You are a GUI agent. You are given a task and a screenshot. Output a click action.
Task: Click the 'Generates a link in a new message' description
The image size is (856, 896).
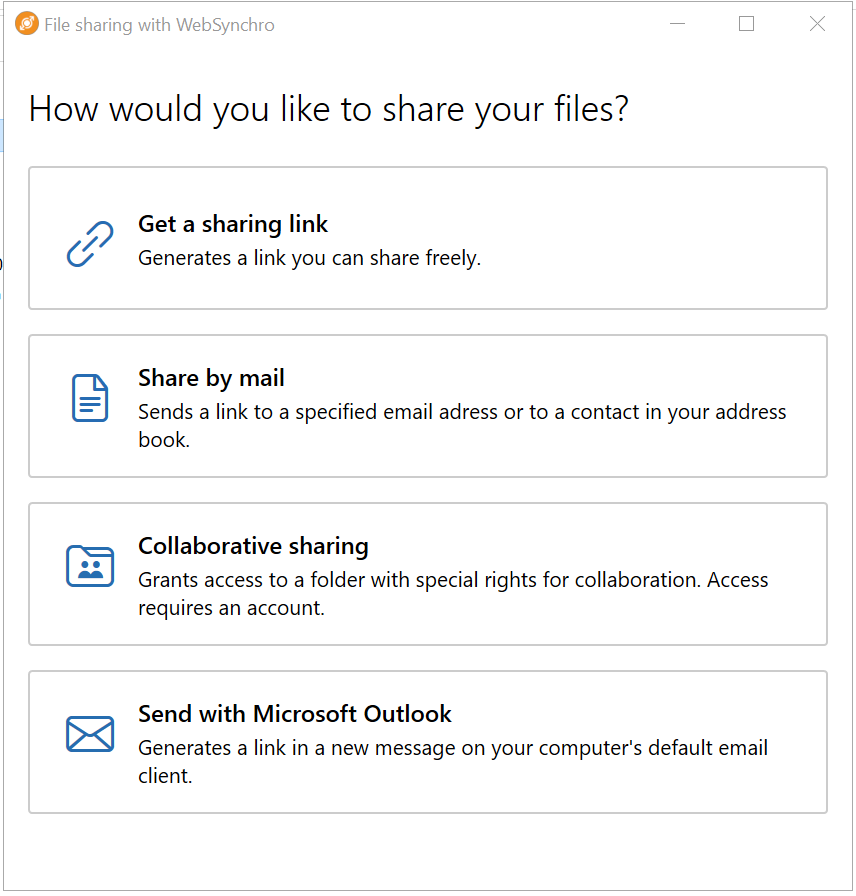tap(453, 762)
